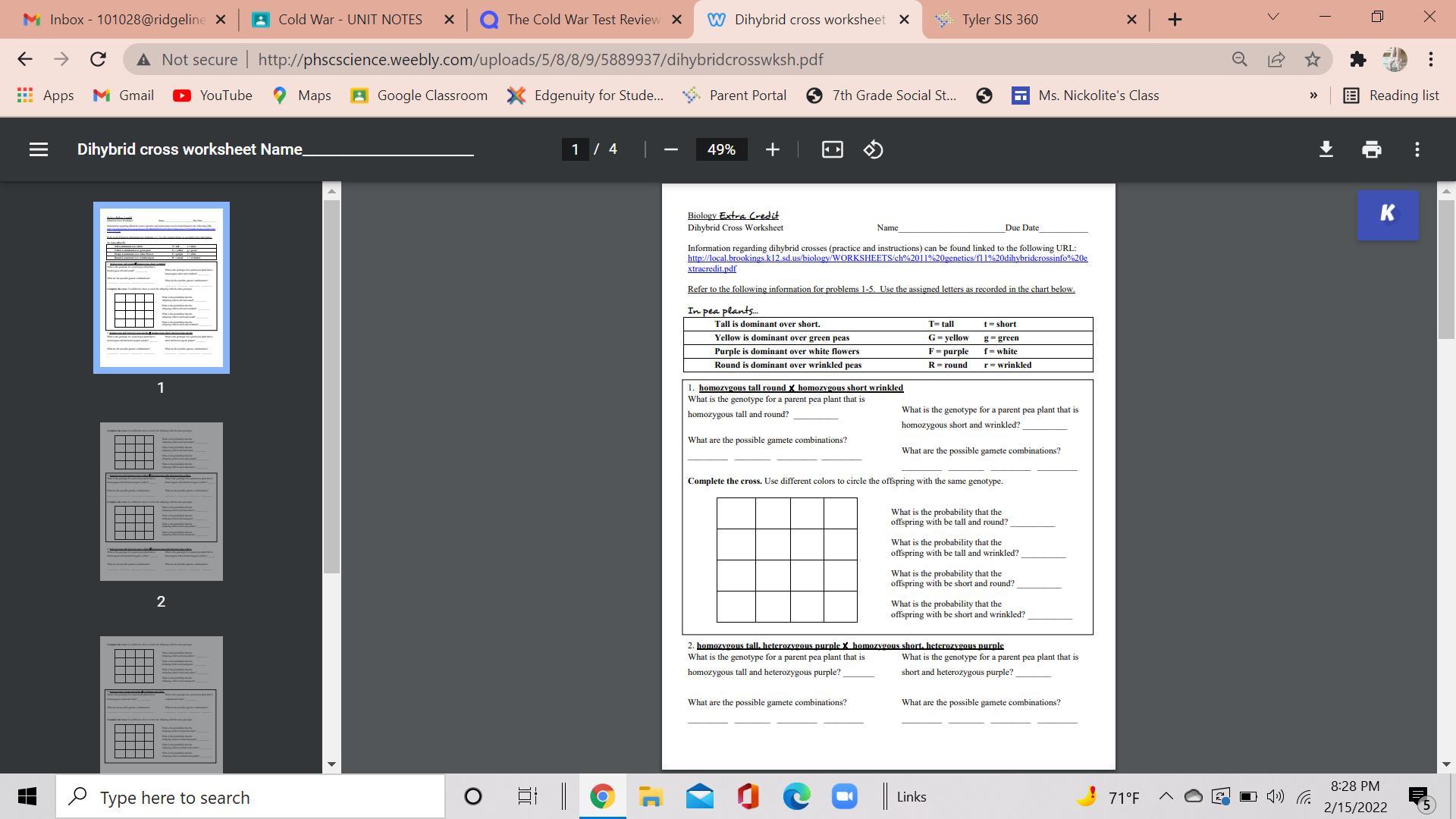Download the PDF file
Image resolution: width=1456 pixels, height=819 pixels.
pos(1326,149)
